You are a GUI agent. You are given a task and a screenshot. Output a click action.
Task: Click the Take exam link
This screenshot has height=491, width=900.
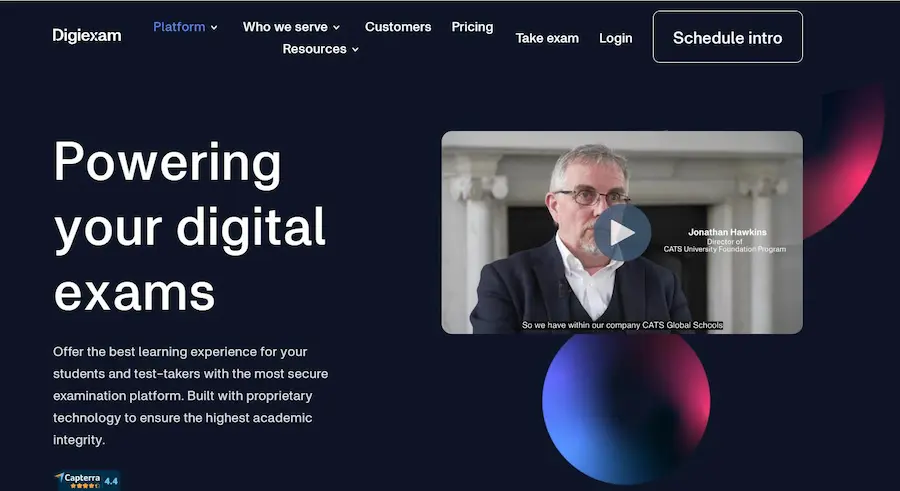pyautogui.click(x=547, y=38)
